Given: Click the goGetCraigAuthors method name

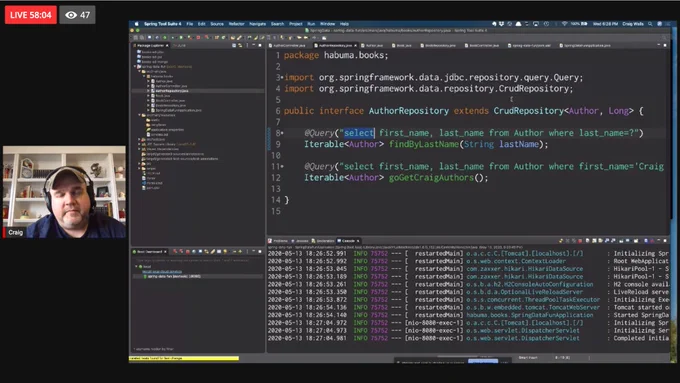Looking at the screenshot, I should (431, 178).
